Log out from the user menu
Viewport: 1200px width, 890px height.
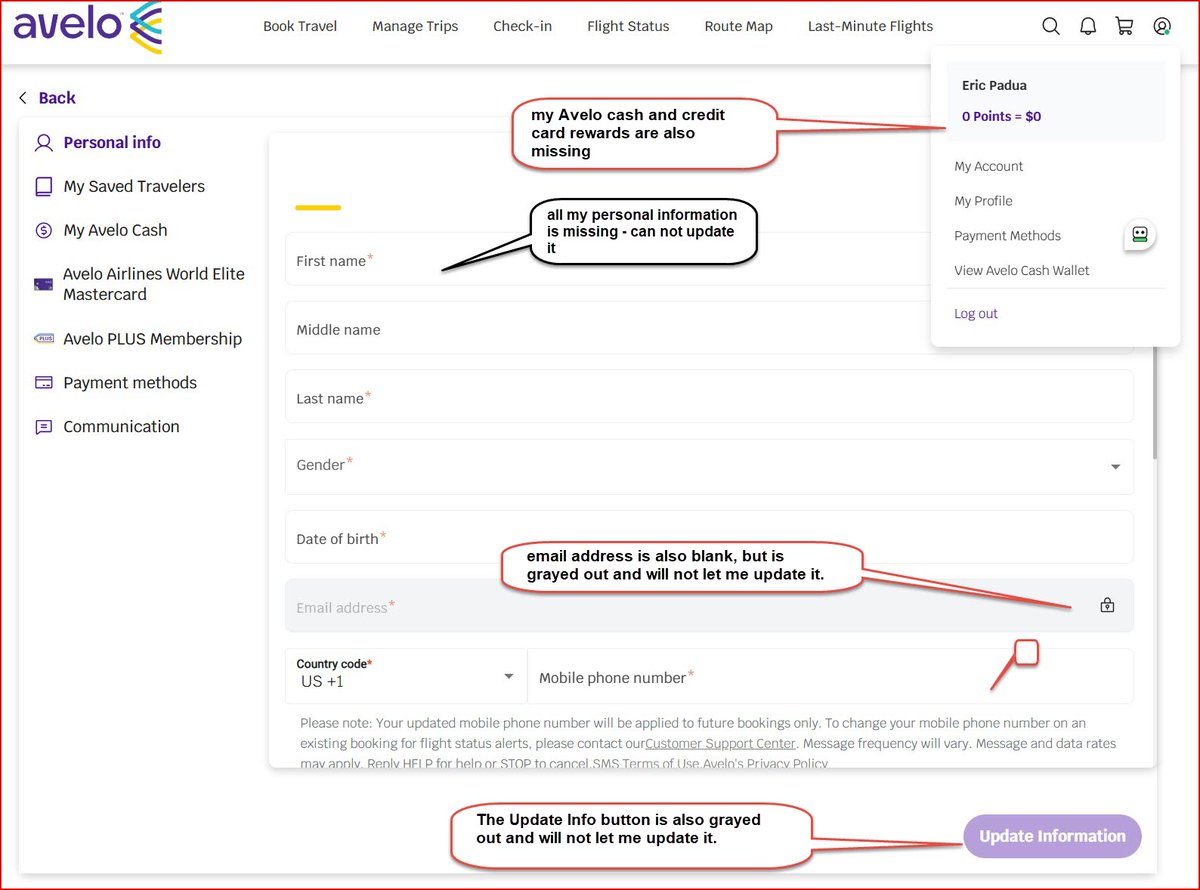click(x=976, y=314)
